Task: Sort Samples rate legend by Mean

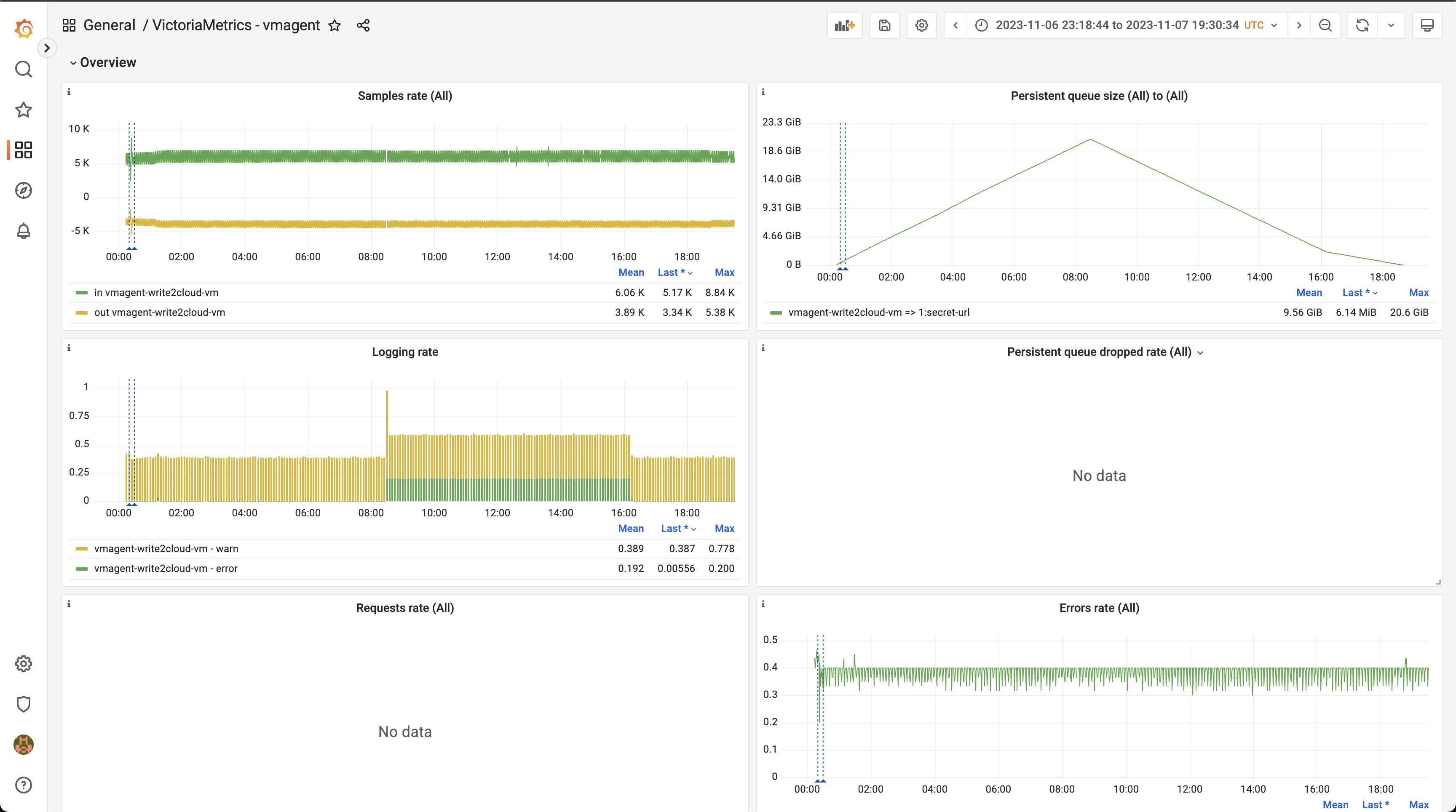Action: [x=631, y=272]
